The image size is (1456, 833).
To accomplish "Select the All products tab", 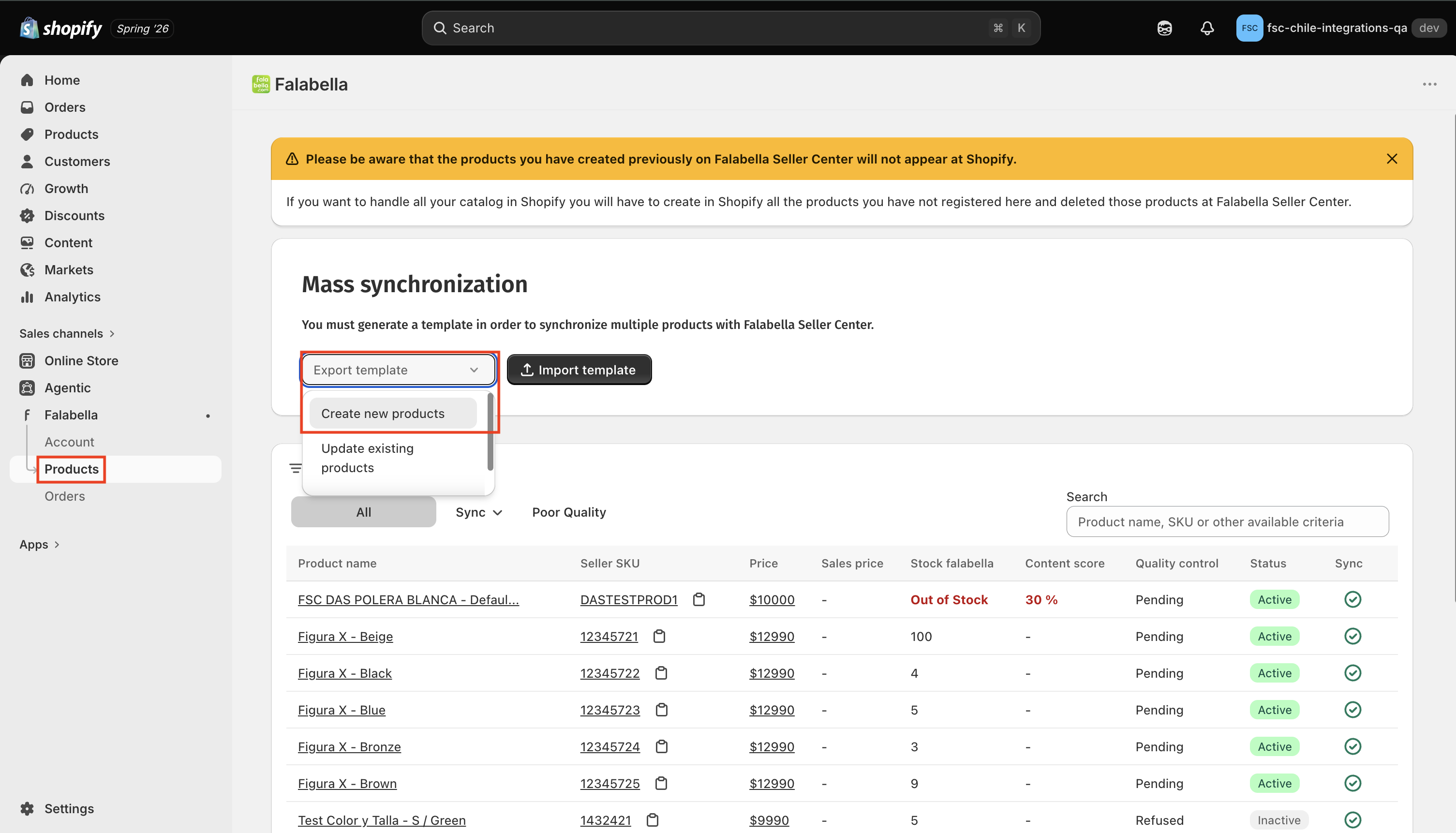I will point(363,512).
